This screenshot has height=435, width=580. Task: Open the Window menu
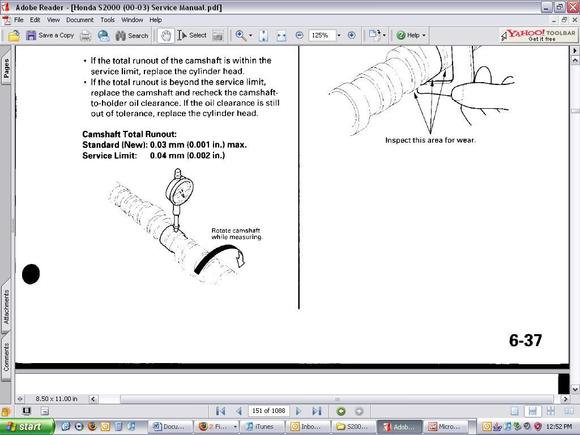132,20
